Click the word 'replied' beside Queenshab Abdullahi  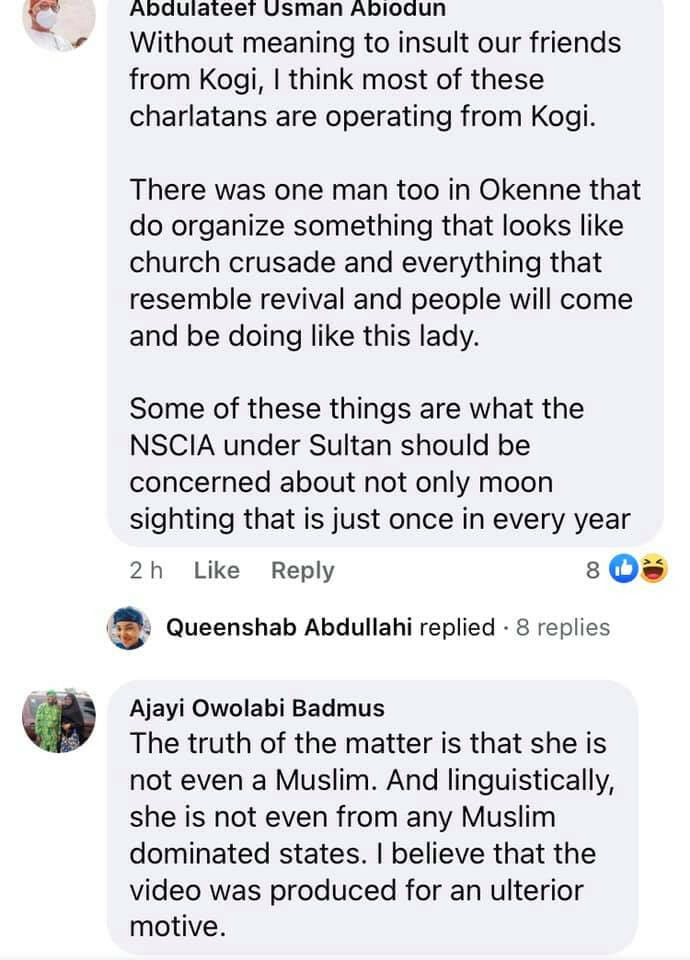click(x=457, y=627)
